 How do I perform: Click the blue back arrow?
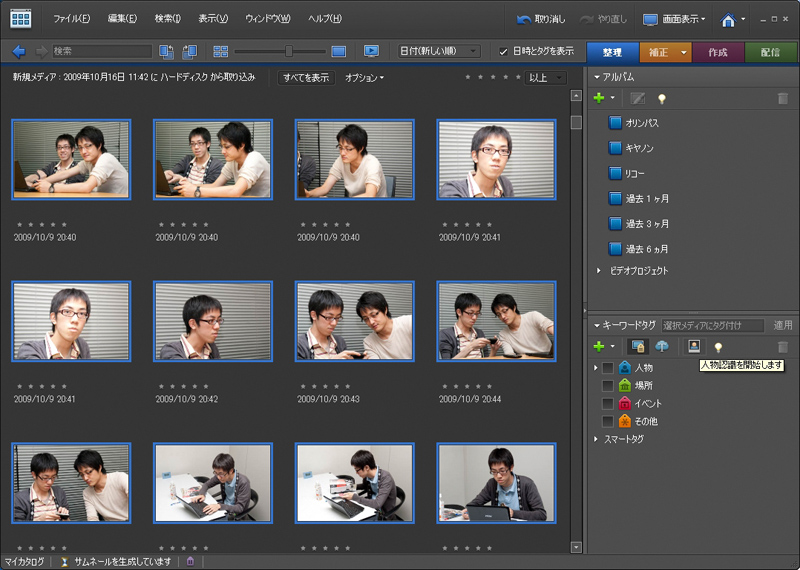(19, 51)
